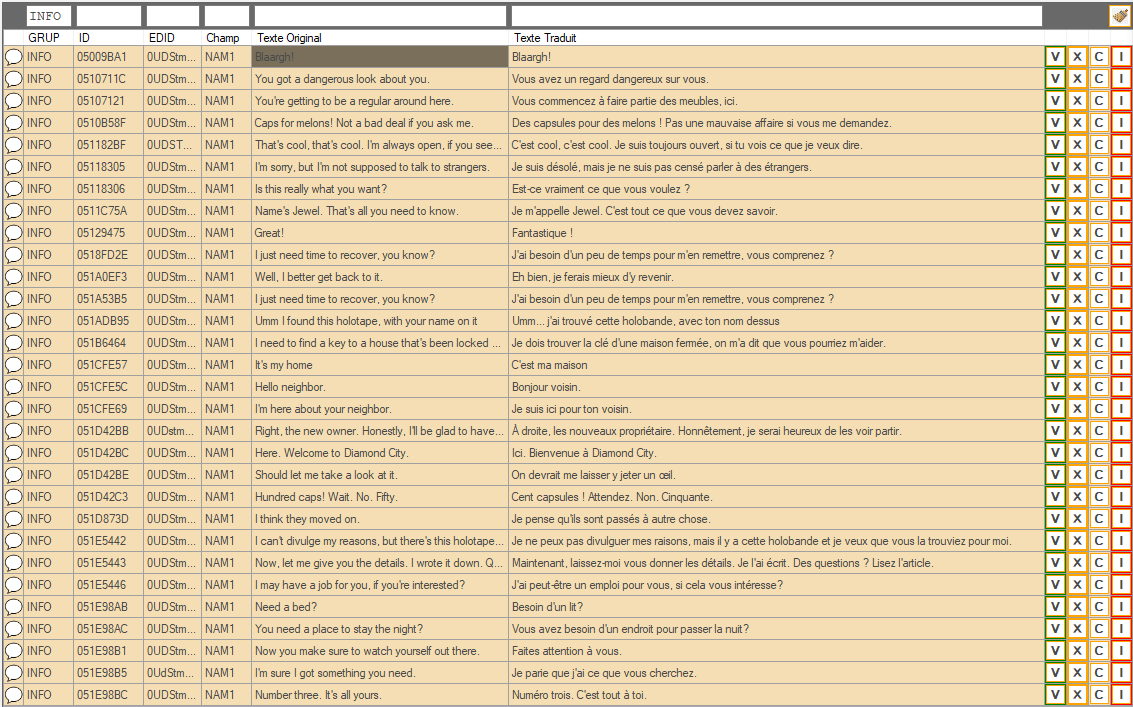Click V on the "Number three" row
Screen dimensions: 1133x707
point(1055,695)
